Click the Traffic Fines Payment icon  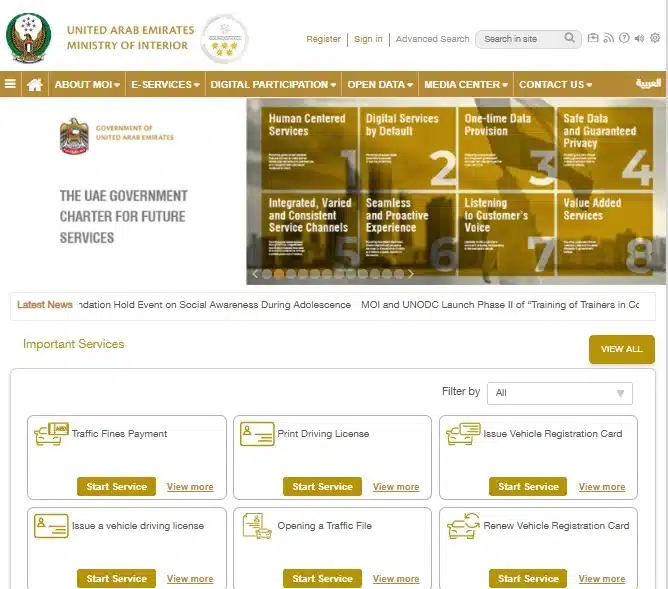(x=51, y=434)
